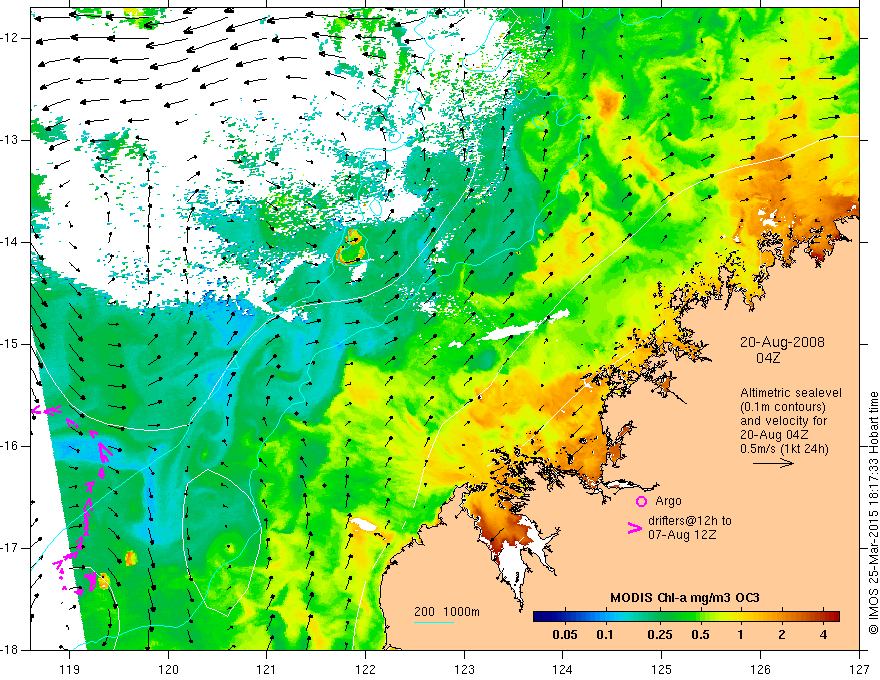Screen dimensions: 880x680
Task: Click the longitude axis label '120'
Action: [168, 669]
